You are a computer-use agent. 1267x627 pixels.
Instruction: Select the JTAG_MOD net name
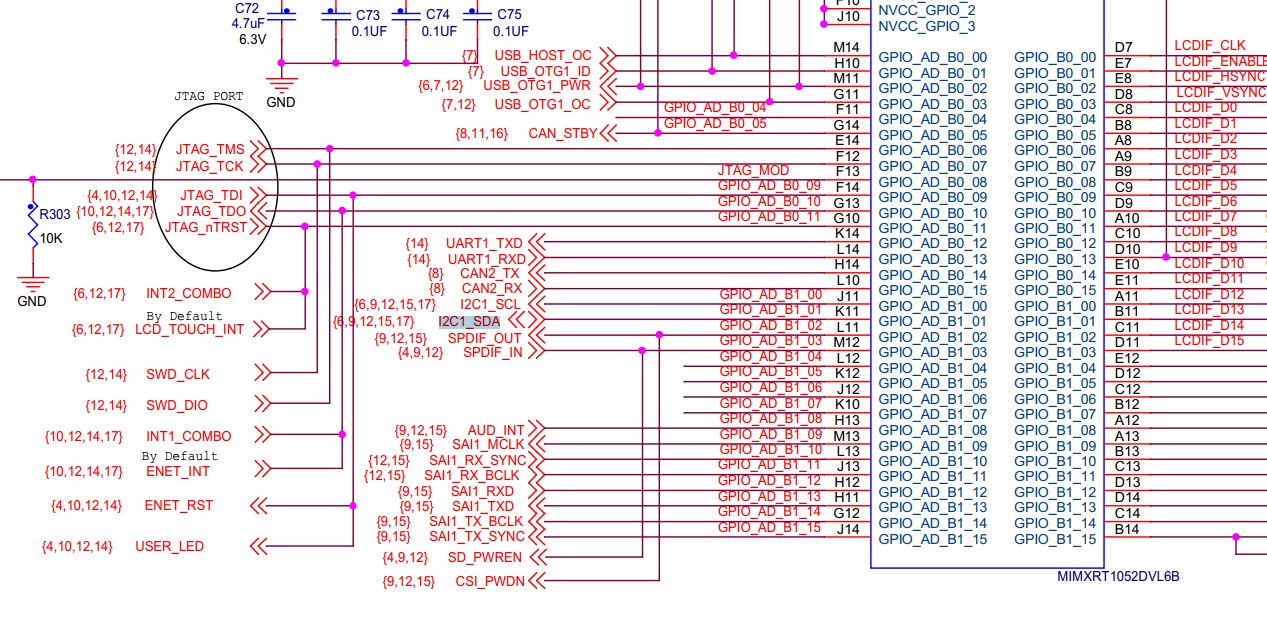point(753,171)
